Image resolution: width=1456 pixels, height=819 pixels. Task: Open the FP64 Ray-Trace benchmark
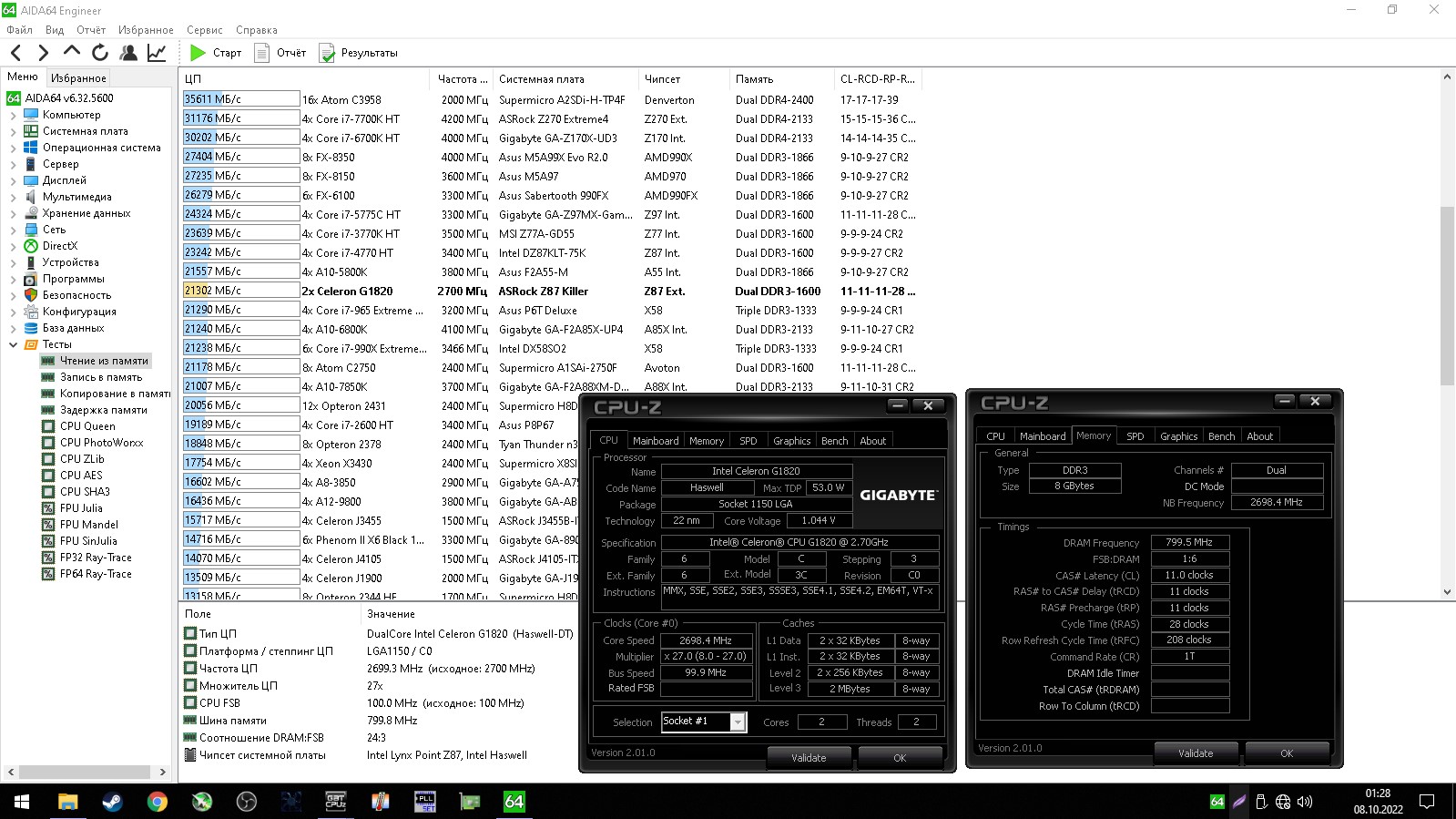96,574
